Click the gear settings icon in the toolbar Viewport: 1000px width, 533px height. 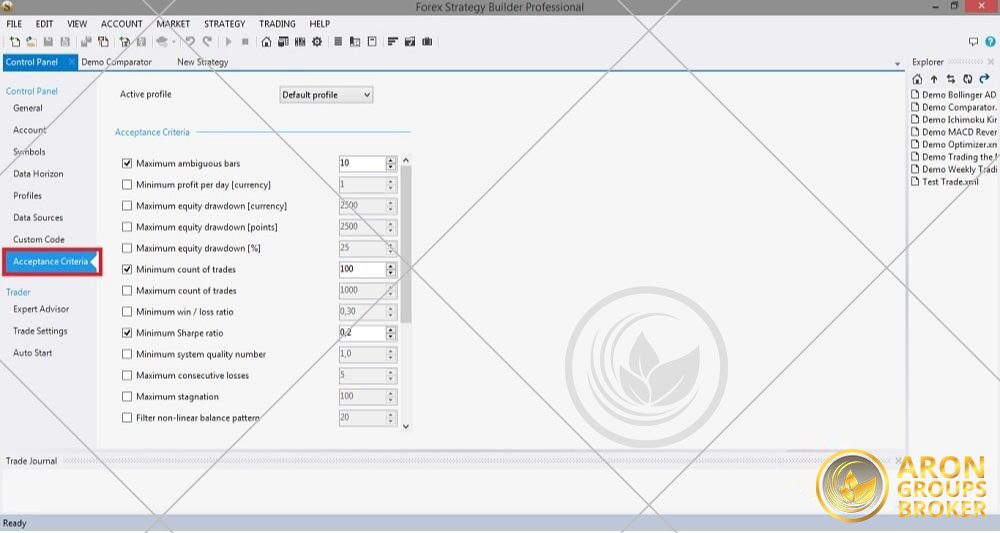click(x=317, y=42)
